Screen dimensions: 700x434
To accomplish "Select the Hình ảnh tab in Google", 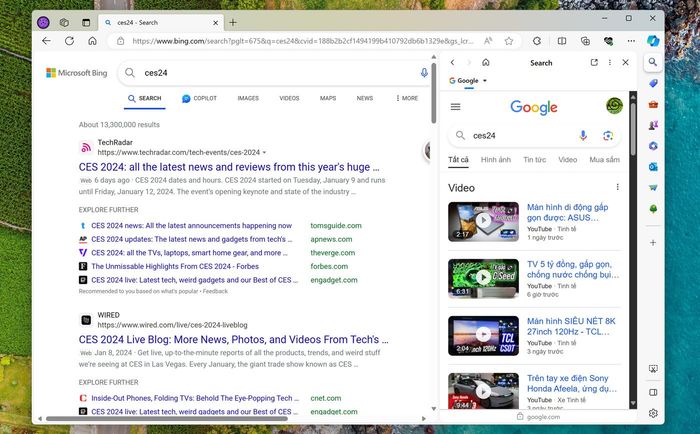I will click(496, 160).
